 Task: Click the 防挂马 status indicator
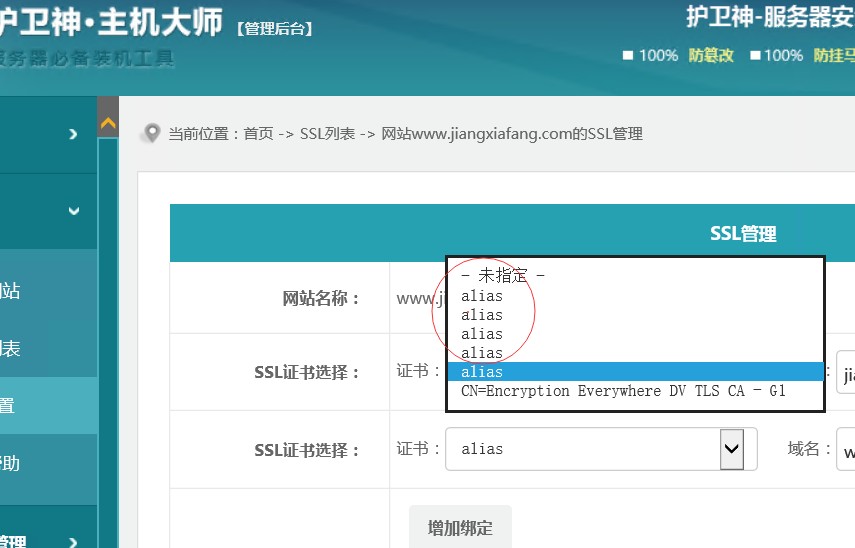[x=833, y=55]
